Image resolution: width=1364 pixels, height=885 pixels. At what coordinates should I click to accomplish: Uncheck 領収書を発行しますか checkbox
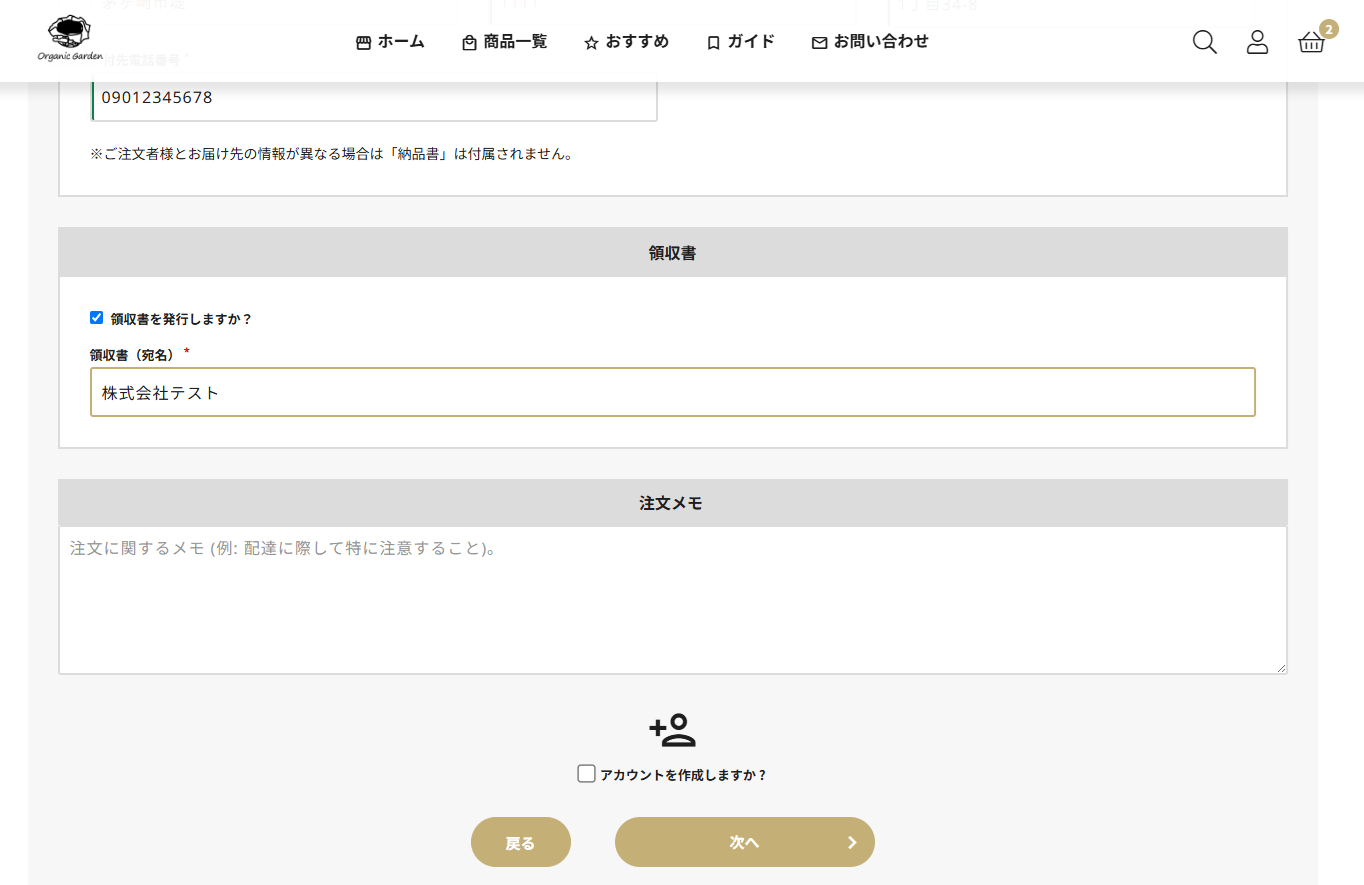[97, 318]
